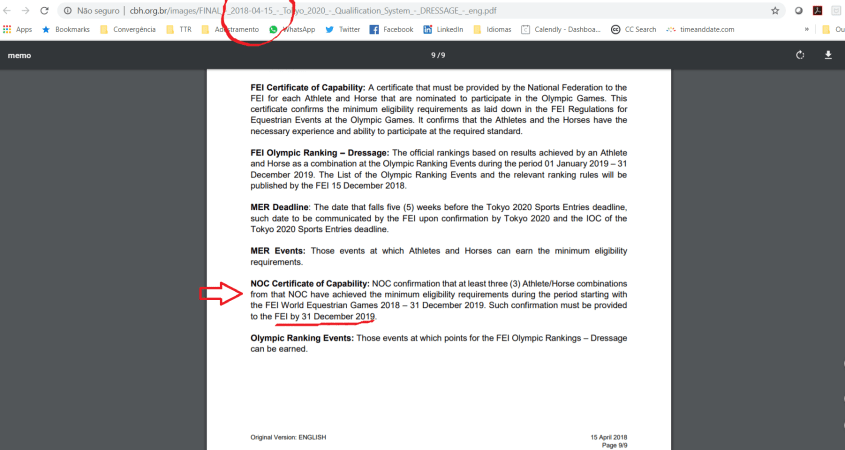
Task: Expand the TTR bookmarks folder
Action: (x=180, y=30)
